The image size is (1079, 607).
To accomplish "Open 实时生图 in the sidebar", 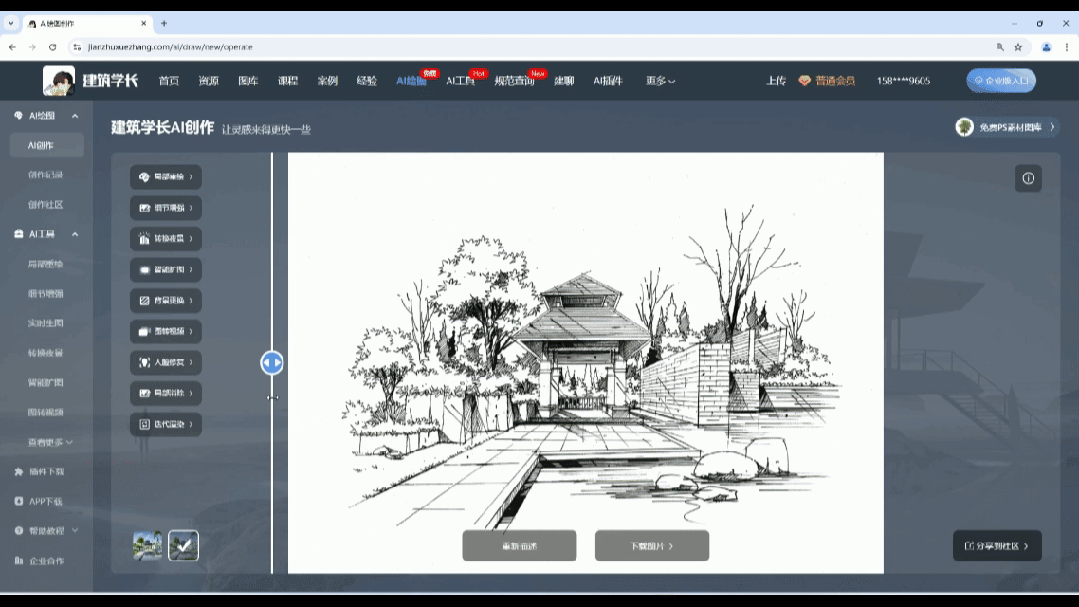I will click(x=45, y=323).
